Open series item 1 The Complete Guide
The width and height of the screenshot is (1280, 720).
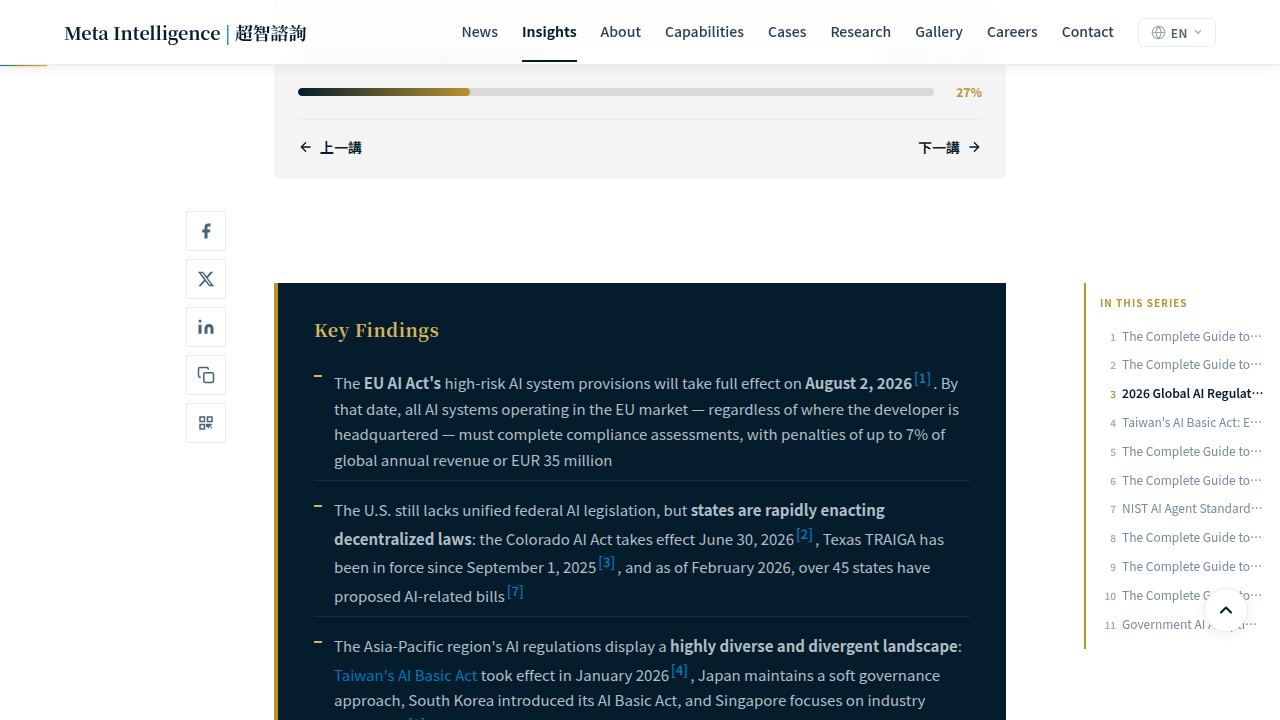pos(1184,337)
